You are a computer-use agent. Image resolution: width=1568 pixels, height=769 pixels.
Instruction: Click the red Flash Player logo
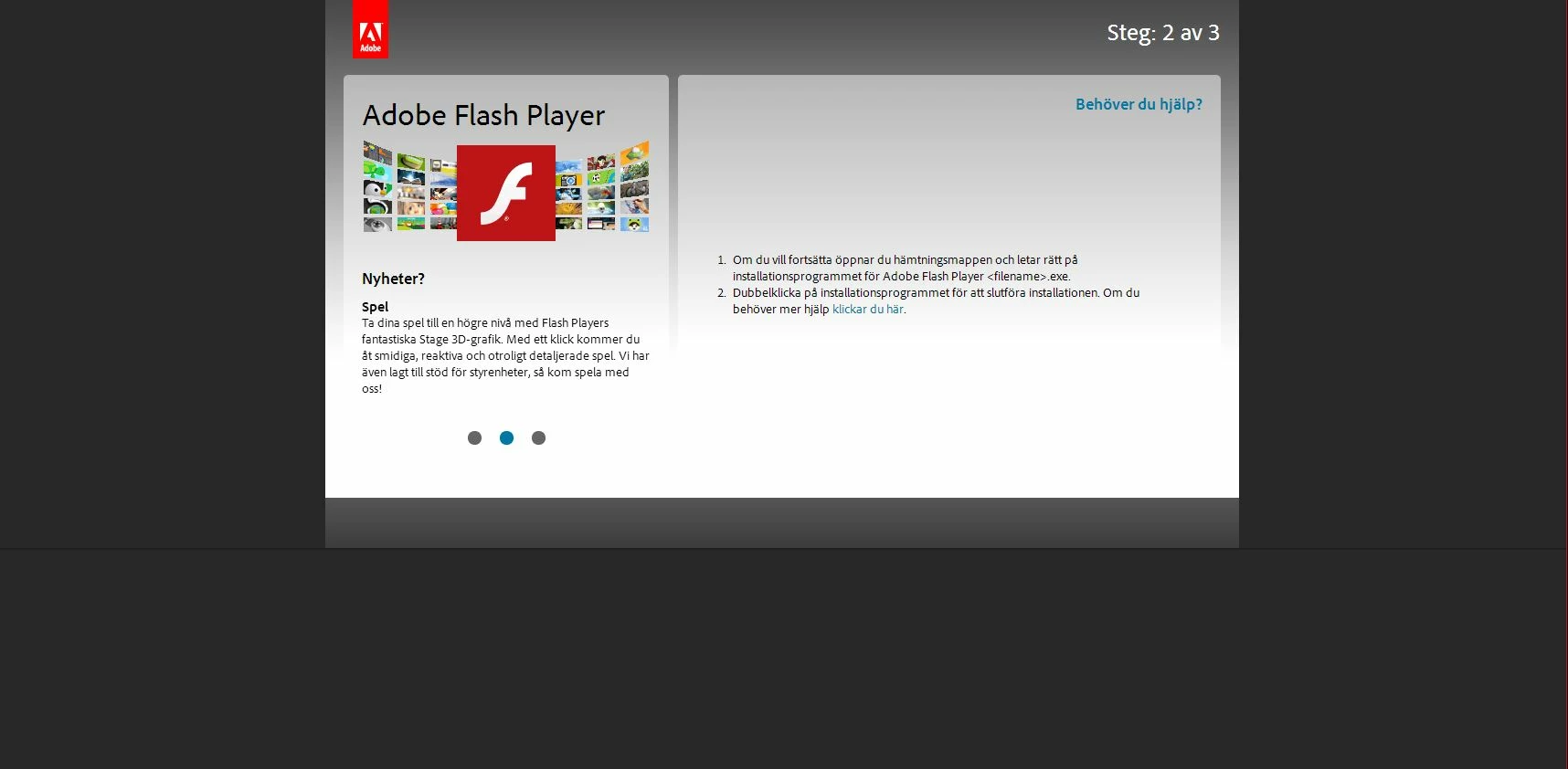[506, 193]
